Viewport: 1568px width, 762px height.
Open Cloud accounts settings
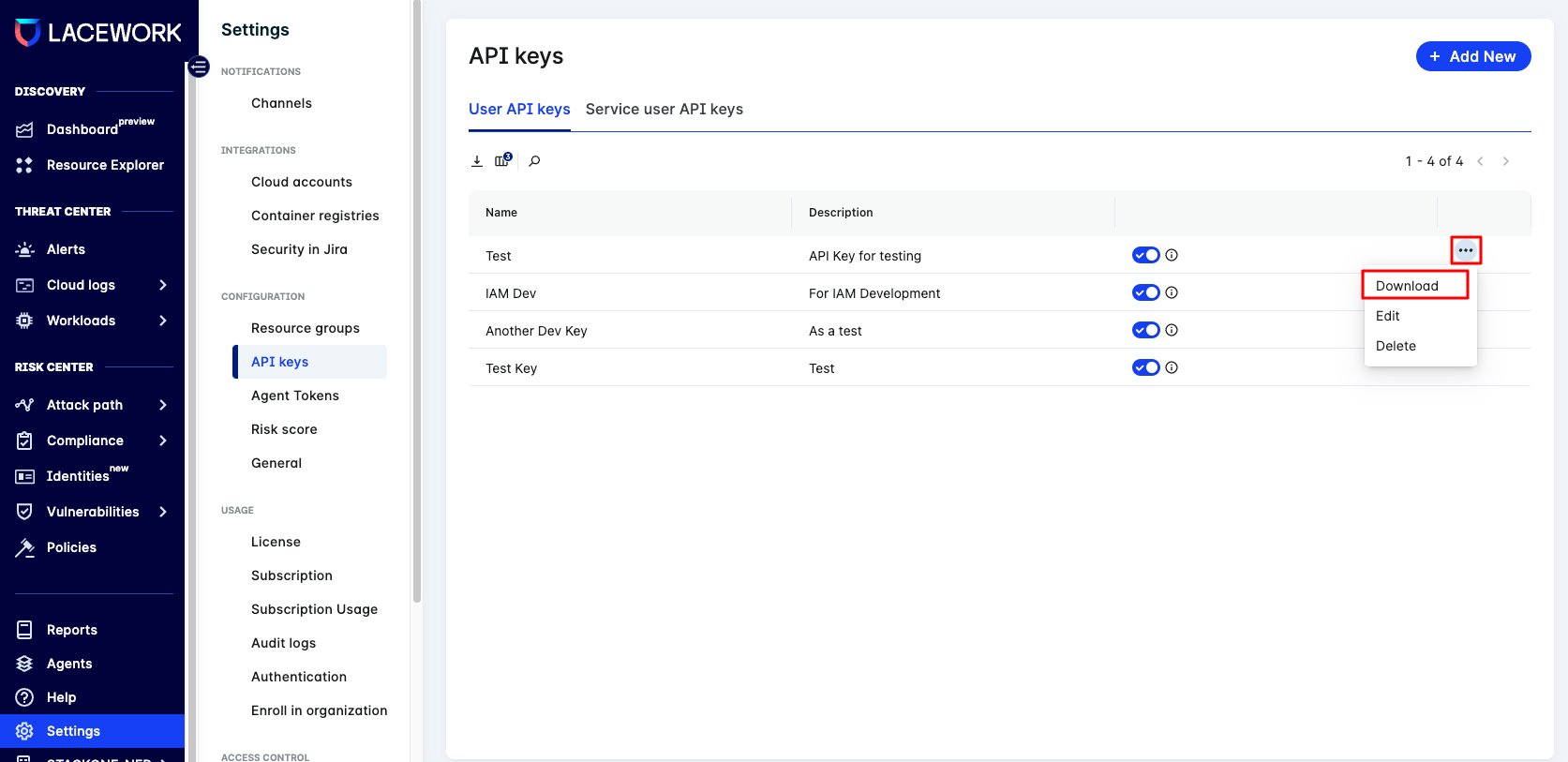click(x=302, y=182)
